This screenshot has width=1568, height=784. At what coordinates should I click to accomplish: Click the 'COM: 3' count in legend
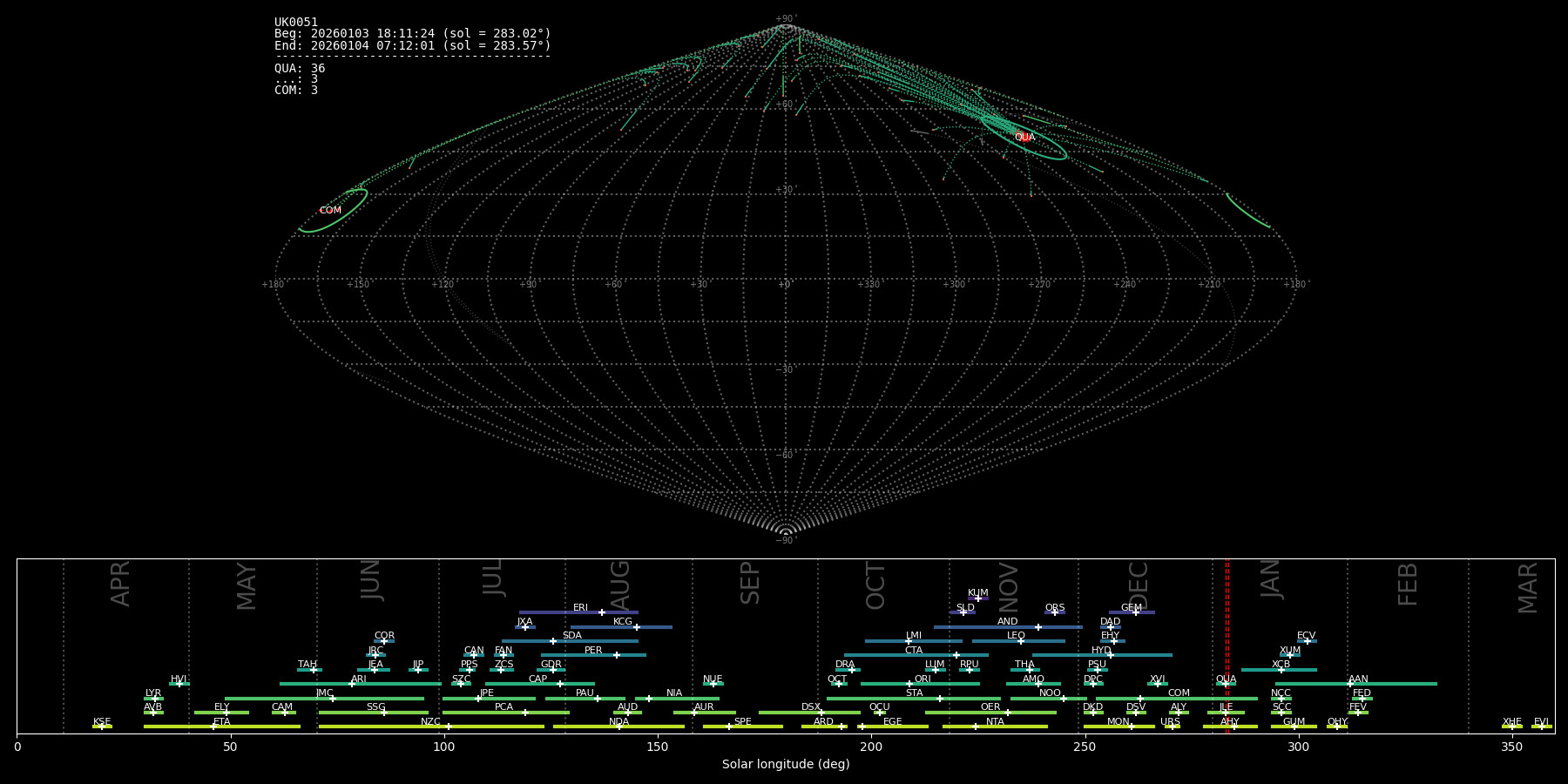pos(296,91)
